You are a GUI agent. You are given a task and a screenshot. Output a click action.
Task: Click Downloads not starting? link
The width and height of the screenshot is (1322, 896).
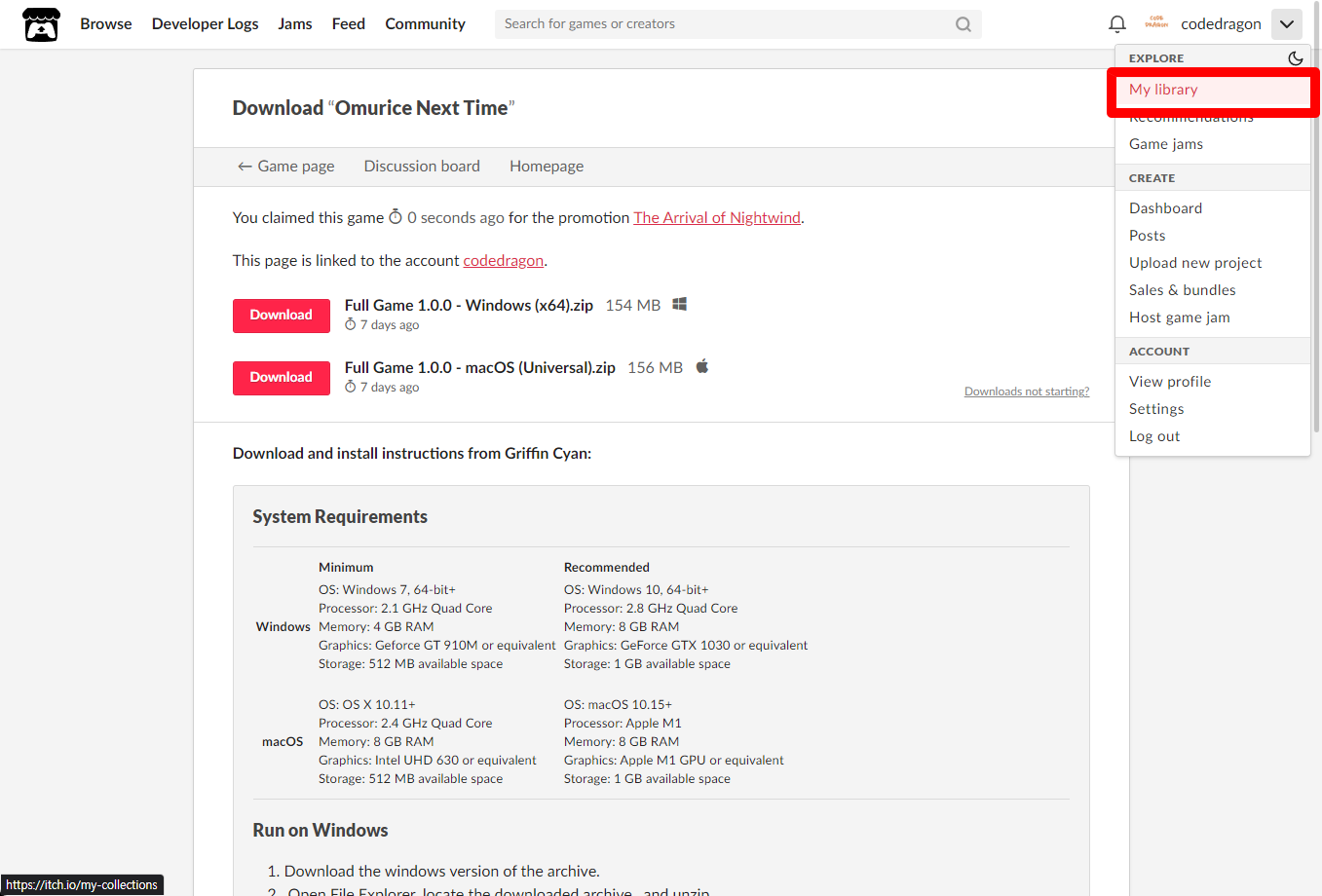click(x=1027, y=392)
